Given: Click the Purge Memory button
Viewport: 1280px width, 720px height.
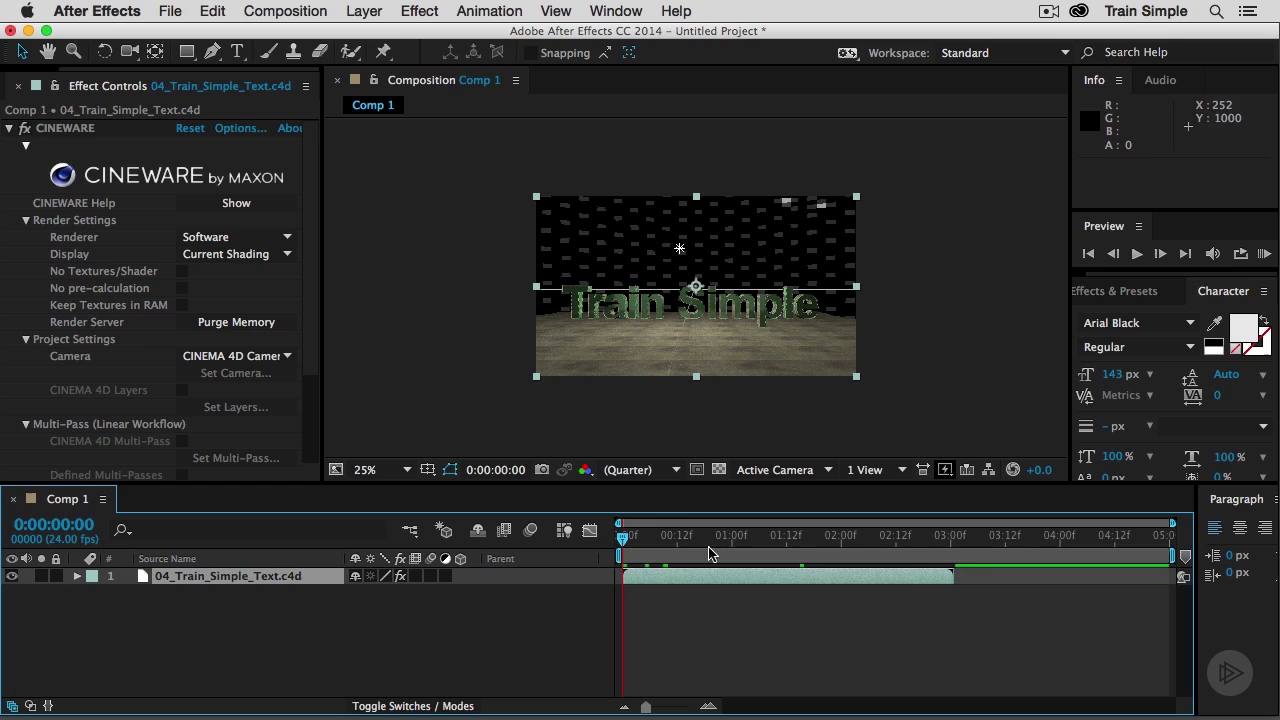Looking at the screenshot, I should (236, 322).
